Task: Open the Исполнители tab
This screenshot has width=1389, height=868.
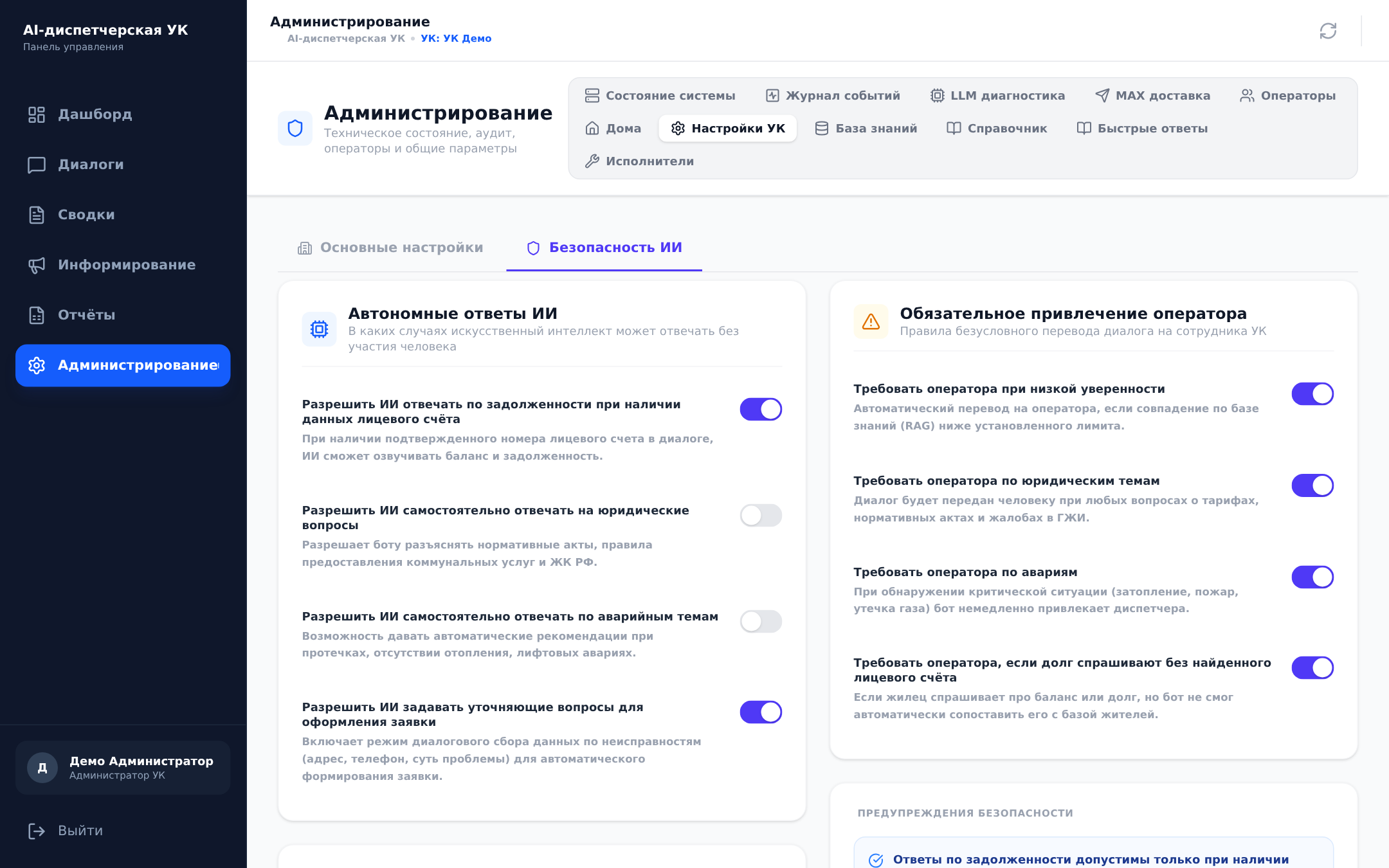Action: click(639, 161)
